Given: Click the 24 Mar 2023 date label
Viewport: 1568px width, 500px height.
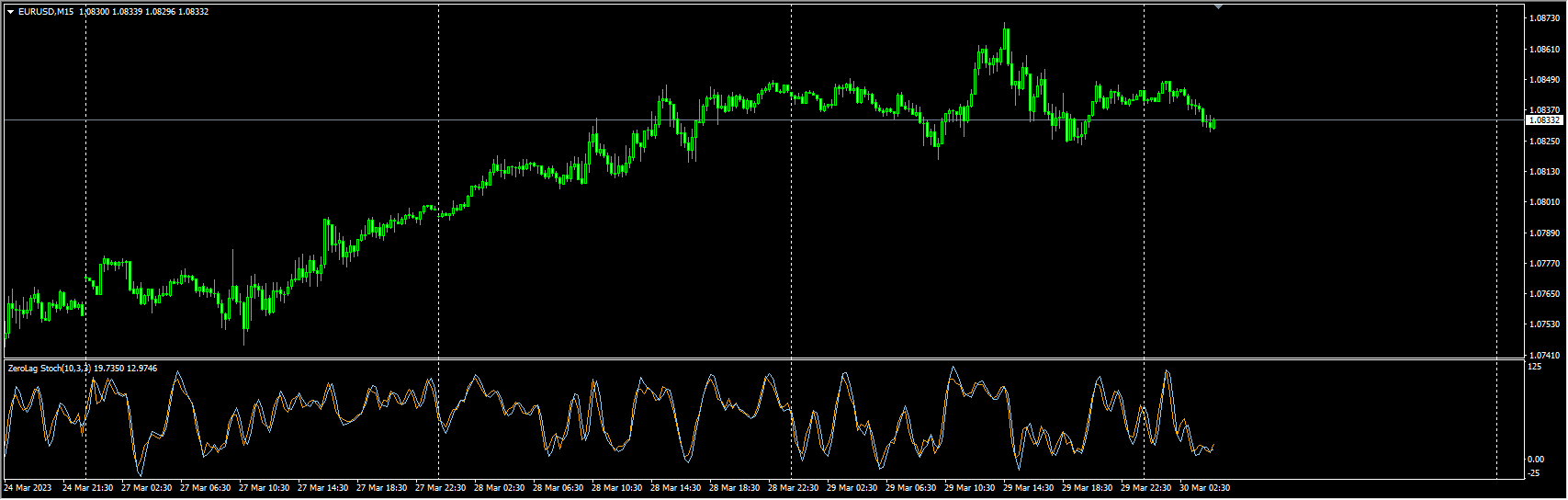Looking at the screenshot, I should click(28, 488).
